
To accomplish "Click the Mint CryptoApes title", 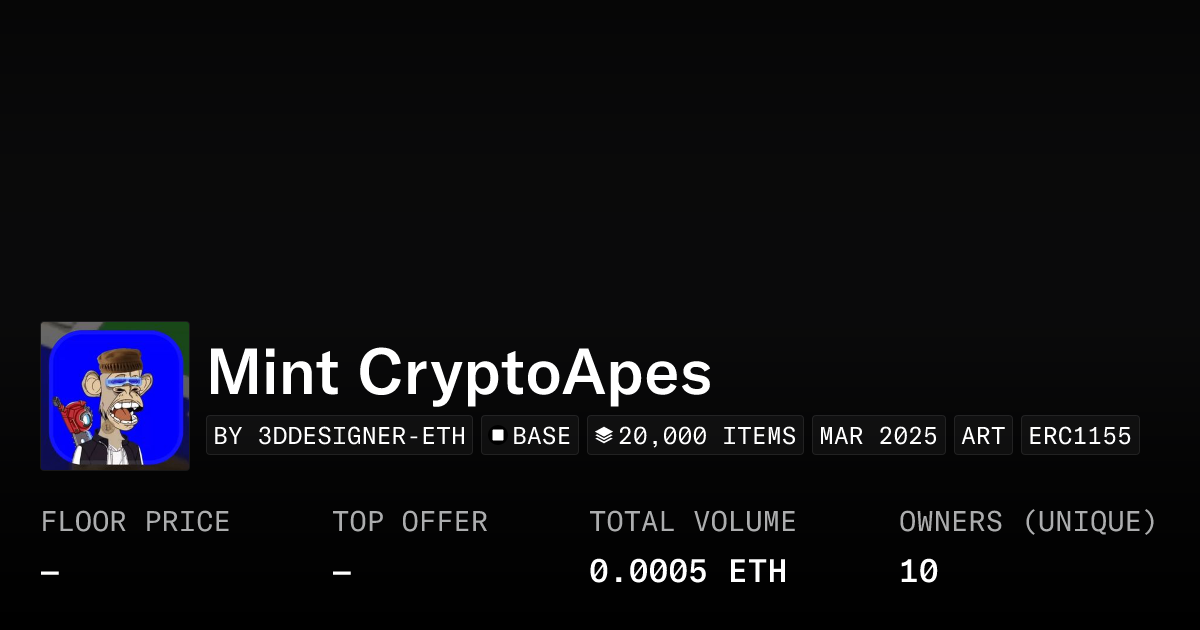I will tap(459, 374).
